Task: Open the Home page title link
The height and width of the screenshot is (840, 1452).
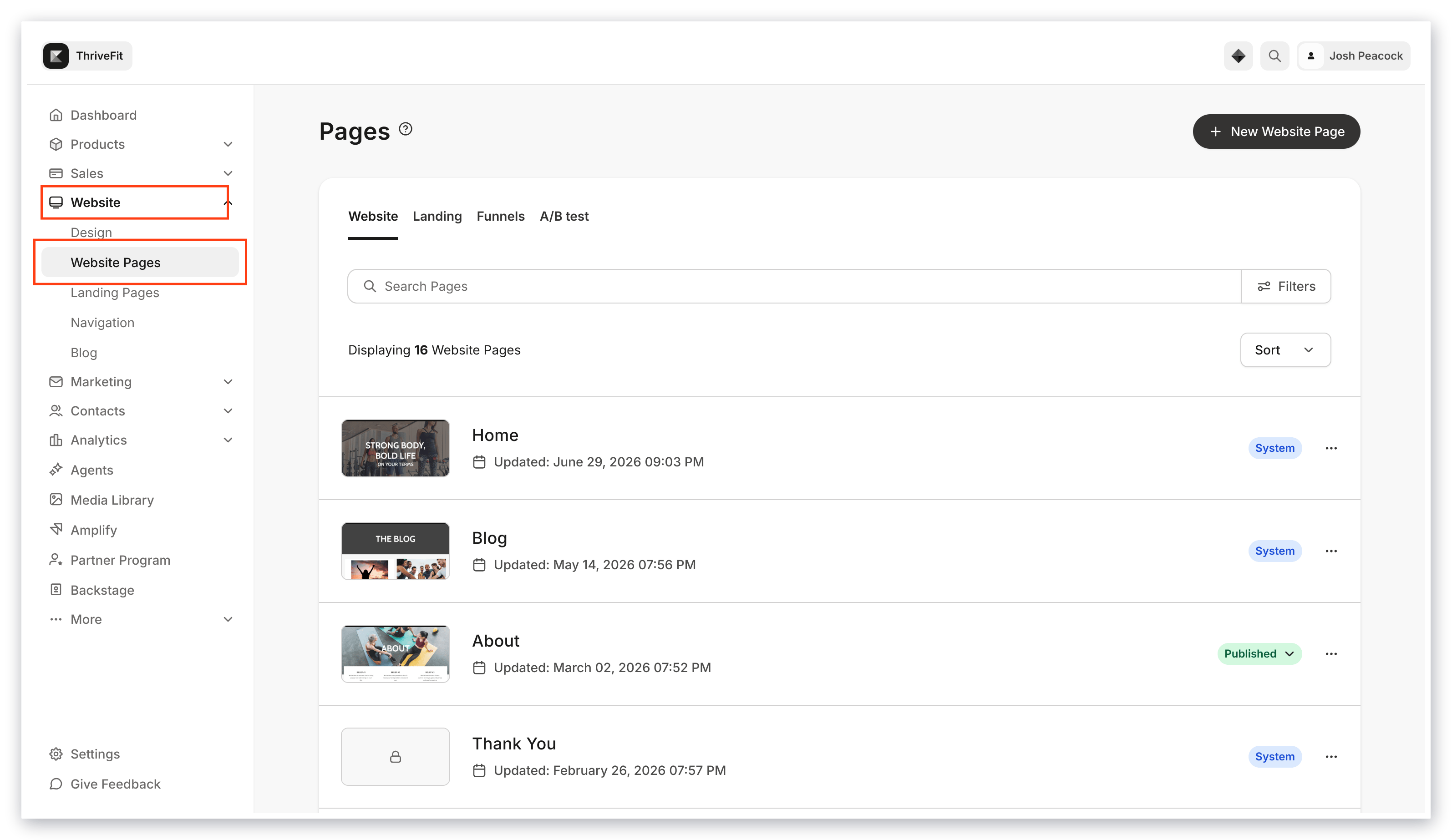Action: (495, 435)
